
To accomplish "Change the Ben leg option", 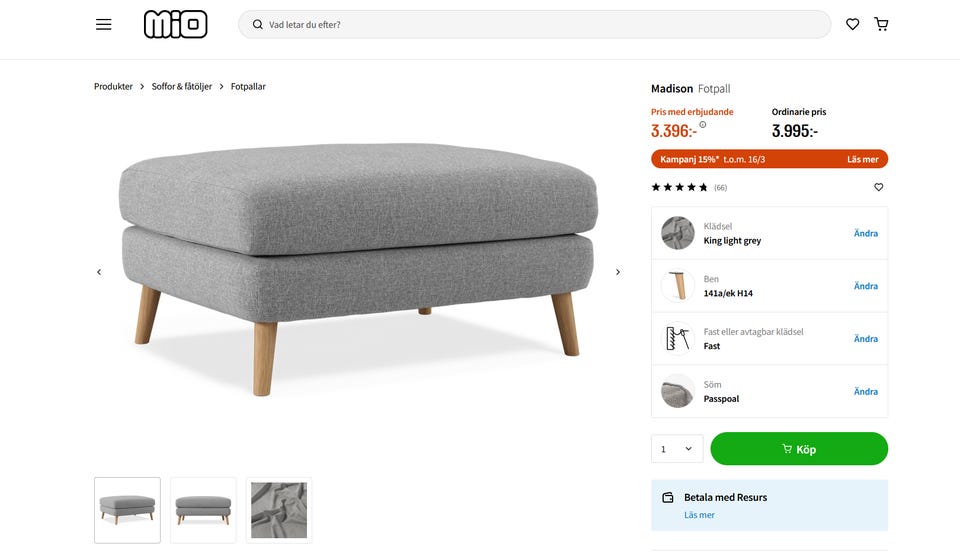I will [x=865, y=286].
